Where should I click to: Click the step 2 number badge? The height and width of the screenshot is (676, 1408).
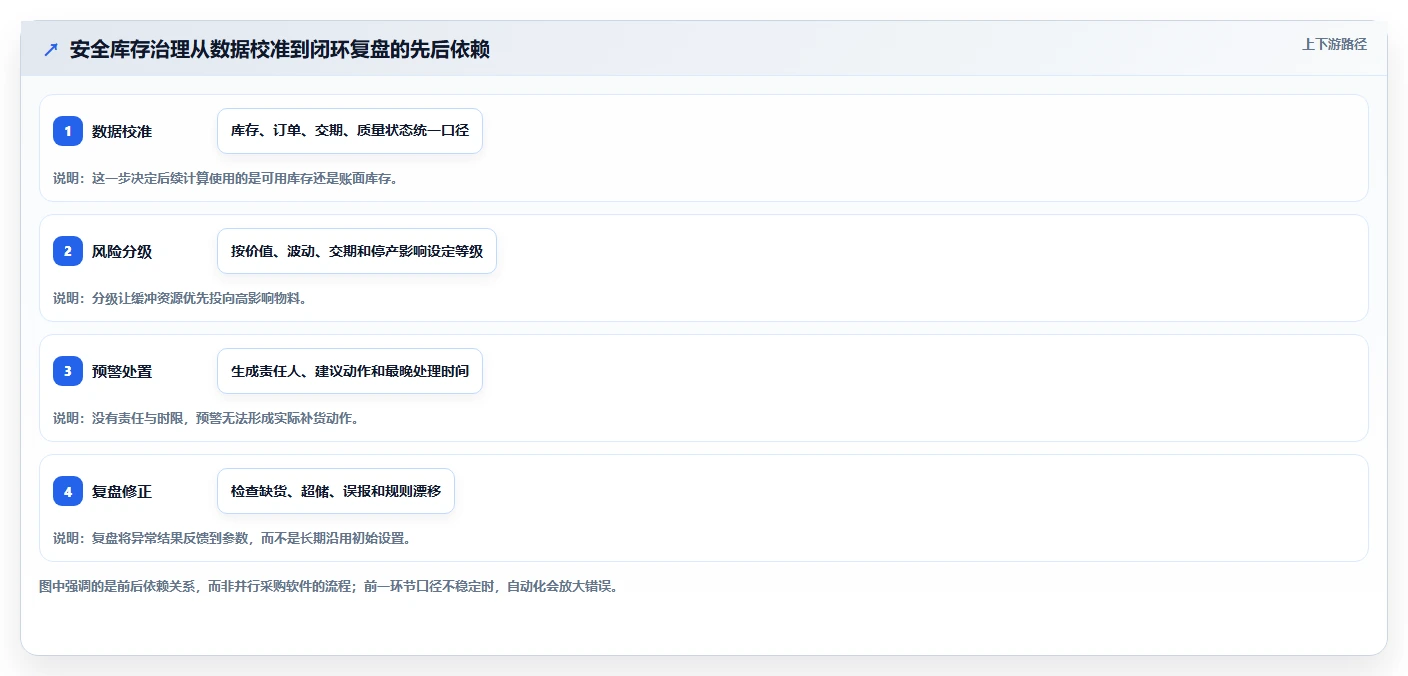[x=68, y=251]
